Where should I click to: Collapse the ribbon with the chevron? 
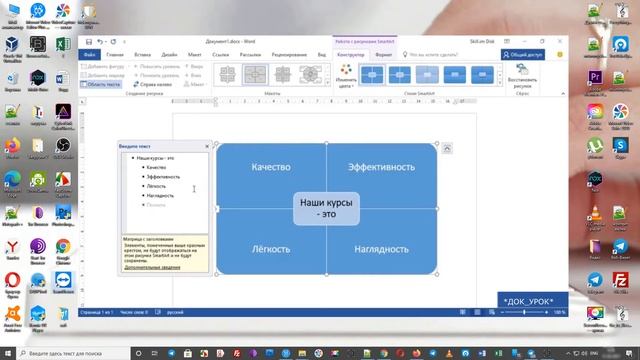coord(563,94)
